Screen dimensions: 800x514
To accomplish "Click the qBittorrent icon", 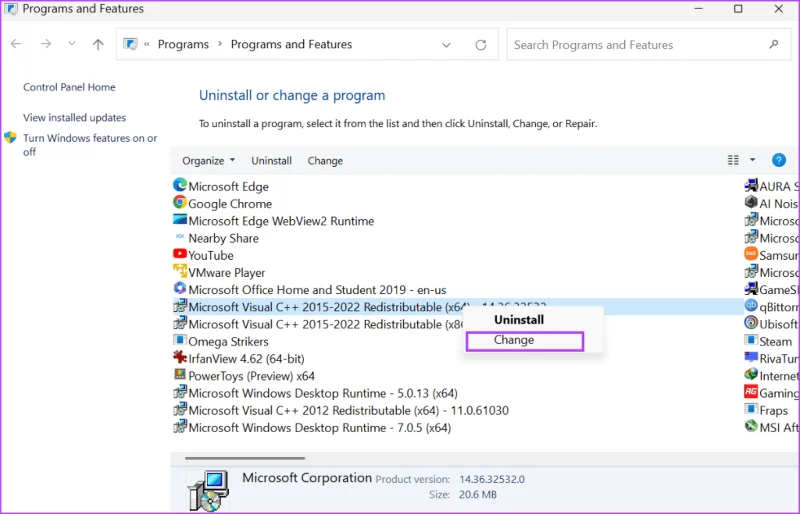I will pyautogui.click(x=751, y=306).
